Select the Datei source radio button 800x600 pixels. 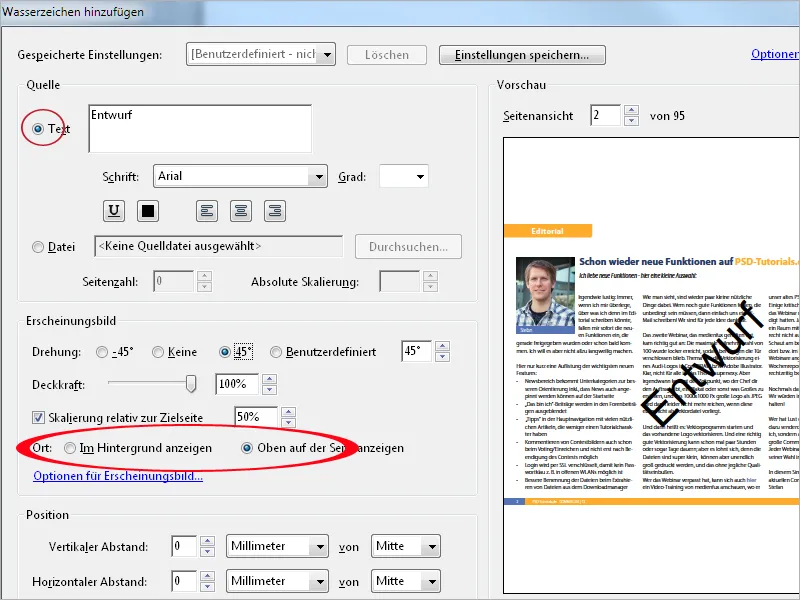(x=38, y=247)
